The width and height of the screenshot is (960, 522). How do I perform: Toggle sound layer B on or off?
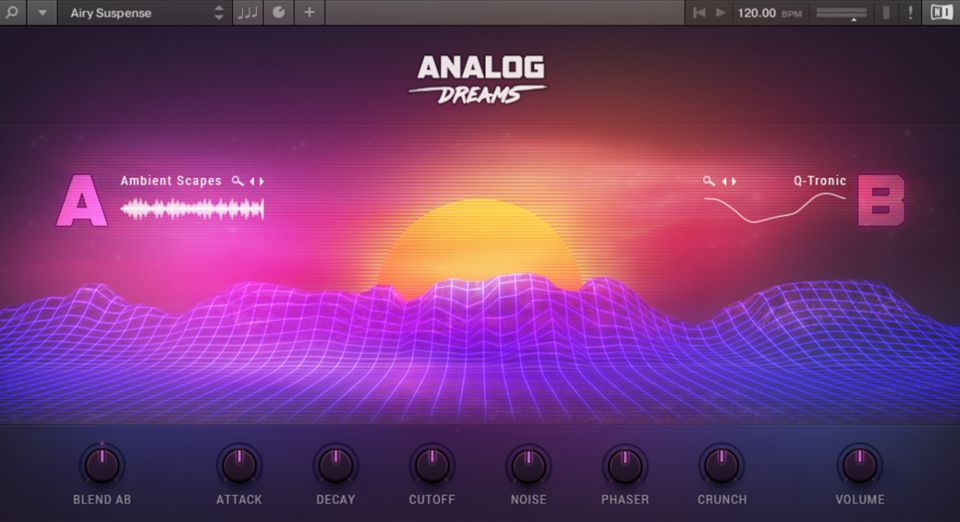coord(881,201)
